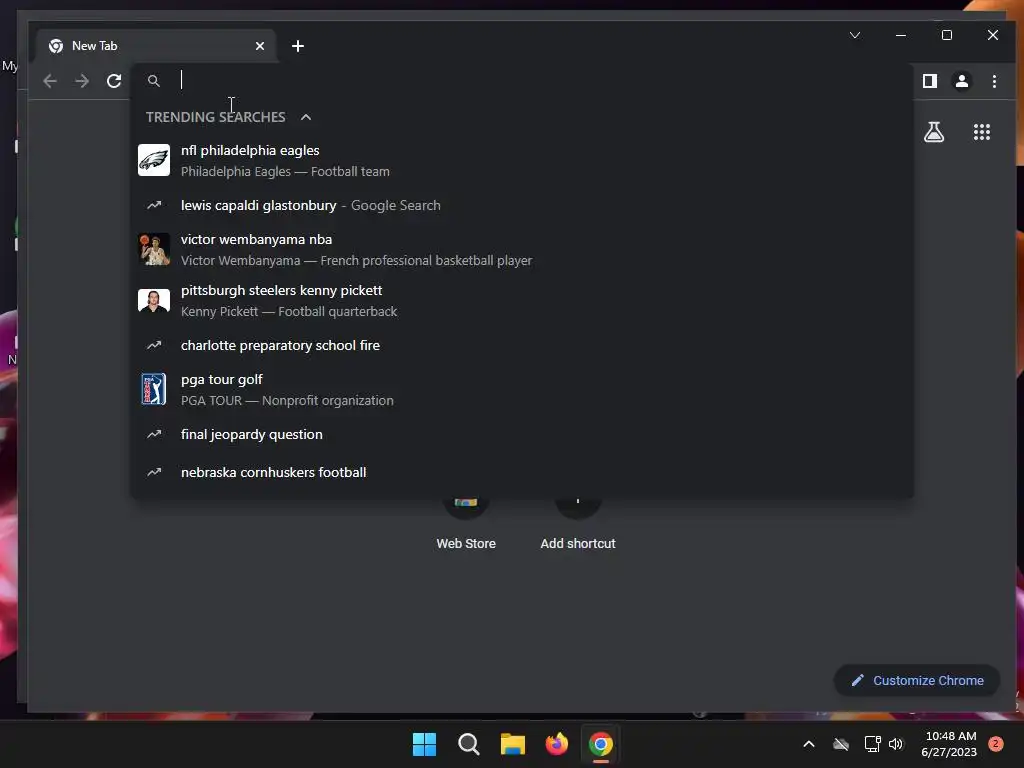Launch Firefox from the taskbar

(x=557, y=744)
